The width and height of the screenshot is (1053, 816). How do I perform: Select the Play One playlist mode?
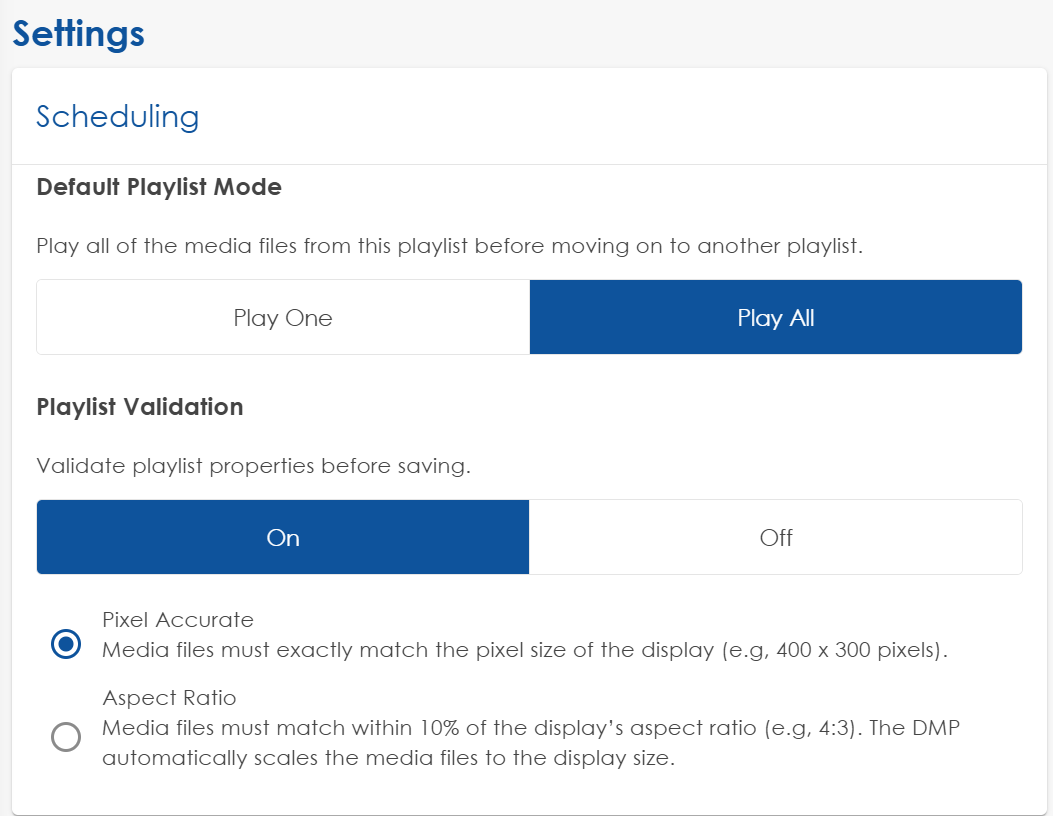tap(282, 317)
